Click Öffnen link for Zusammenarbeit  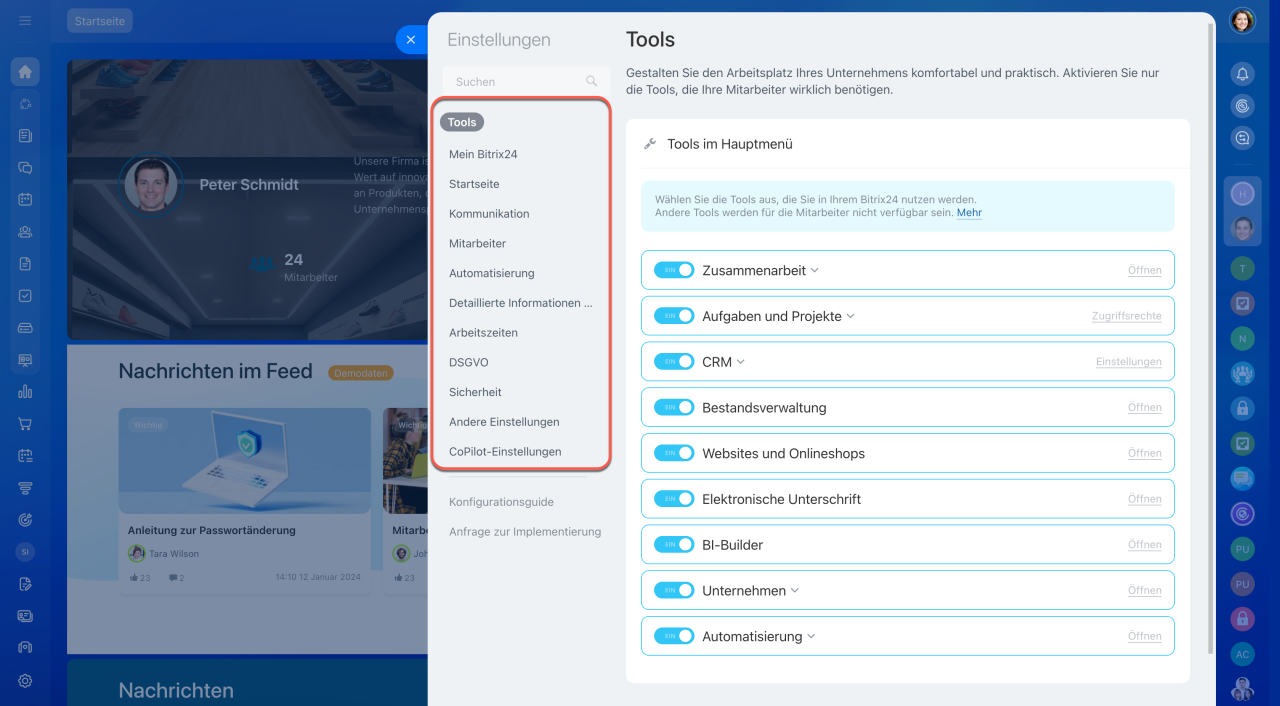[x=1145, y=270]
